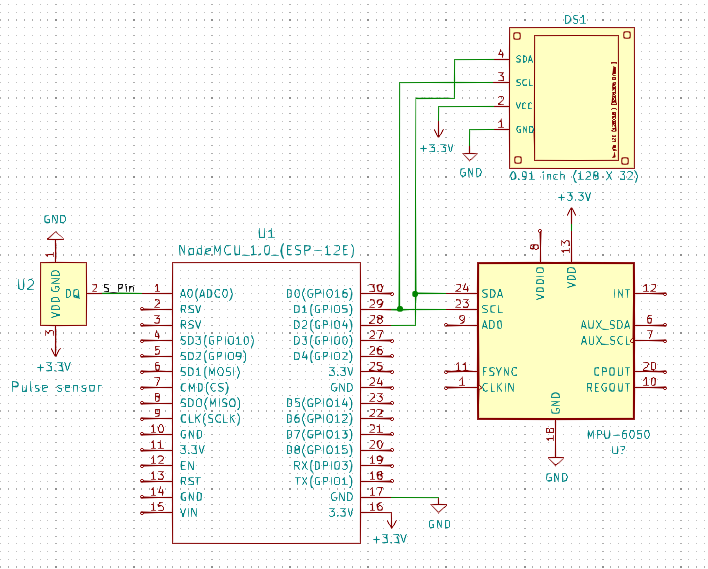Click the FSYNC pin on MPU-6050

(499, 372)
